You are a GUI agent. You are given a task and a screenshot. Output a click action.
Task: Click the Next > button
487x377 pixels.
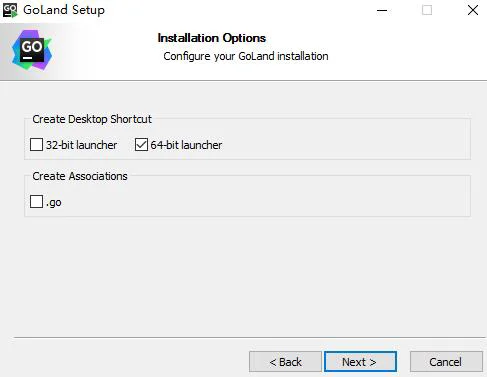pyautogui.click(x=360, y=362)
